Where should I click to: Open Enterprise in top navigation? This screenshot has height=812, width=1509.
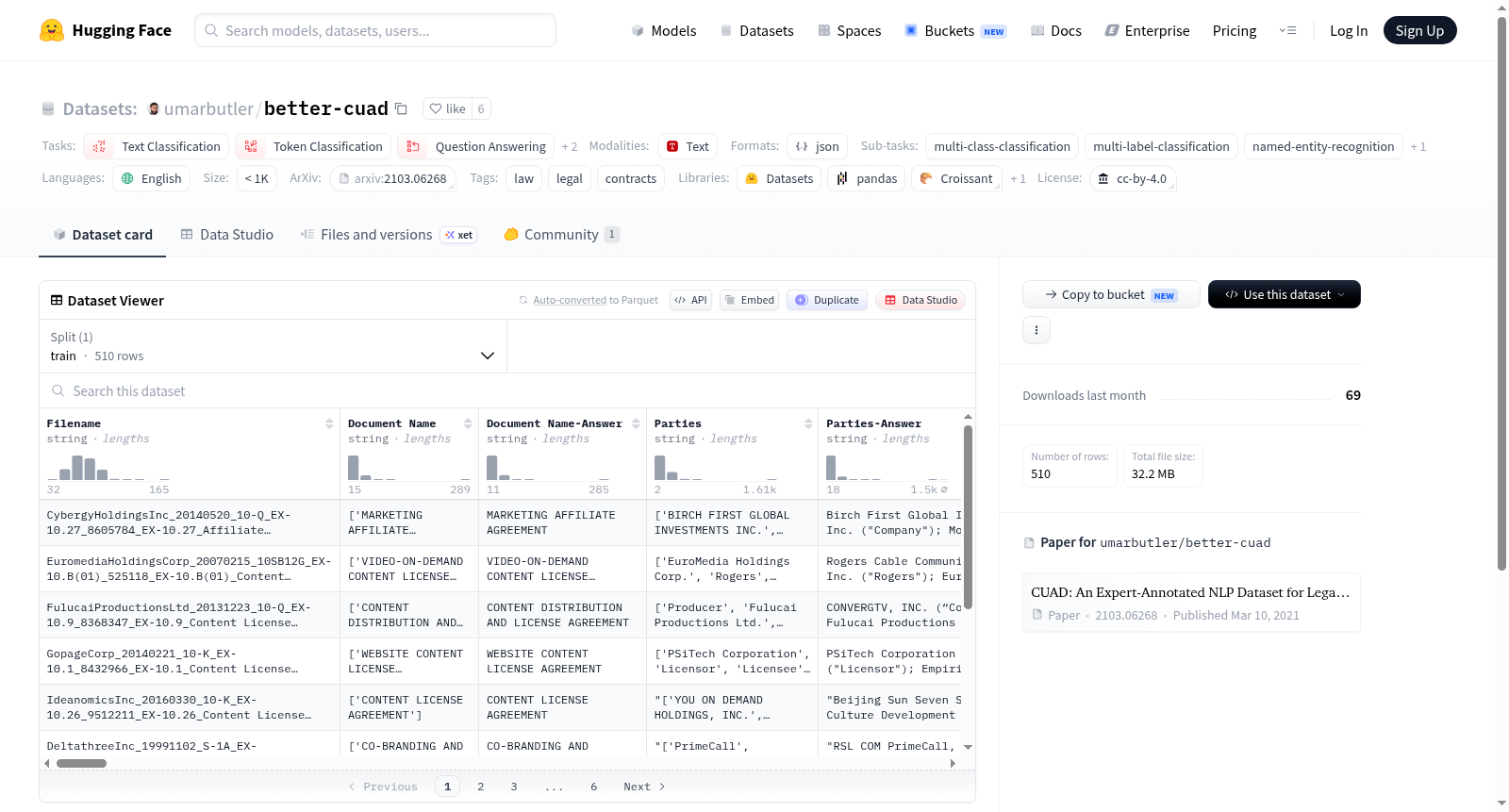tap(1147, 30)
